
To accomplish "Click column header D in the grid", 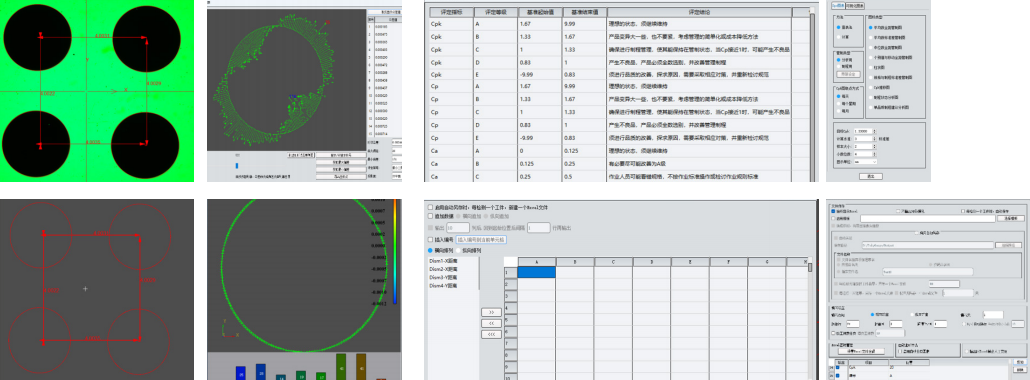I will coord(652,262).
